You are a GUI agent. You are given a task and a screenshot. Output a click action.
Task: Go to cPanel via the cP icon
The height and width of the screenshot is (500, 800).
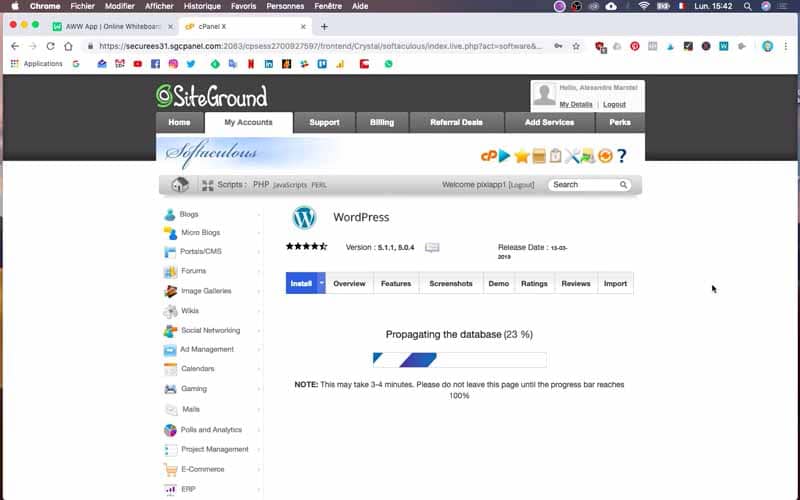point(488,156)
